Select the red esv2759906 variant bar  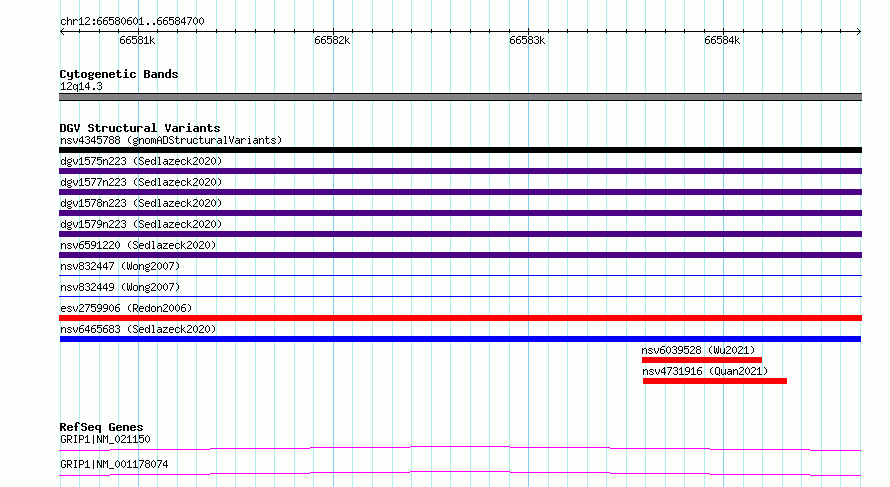pos(460,318)
